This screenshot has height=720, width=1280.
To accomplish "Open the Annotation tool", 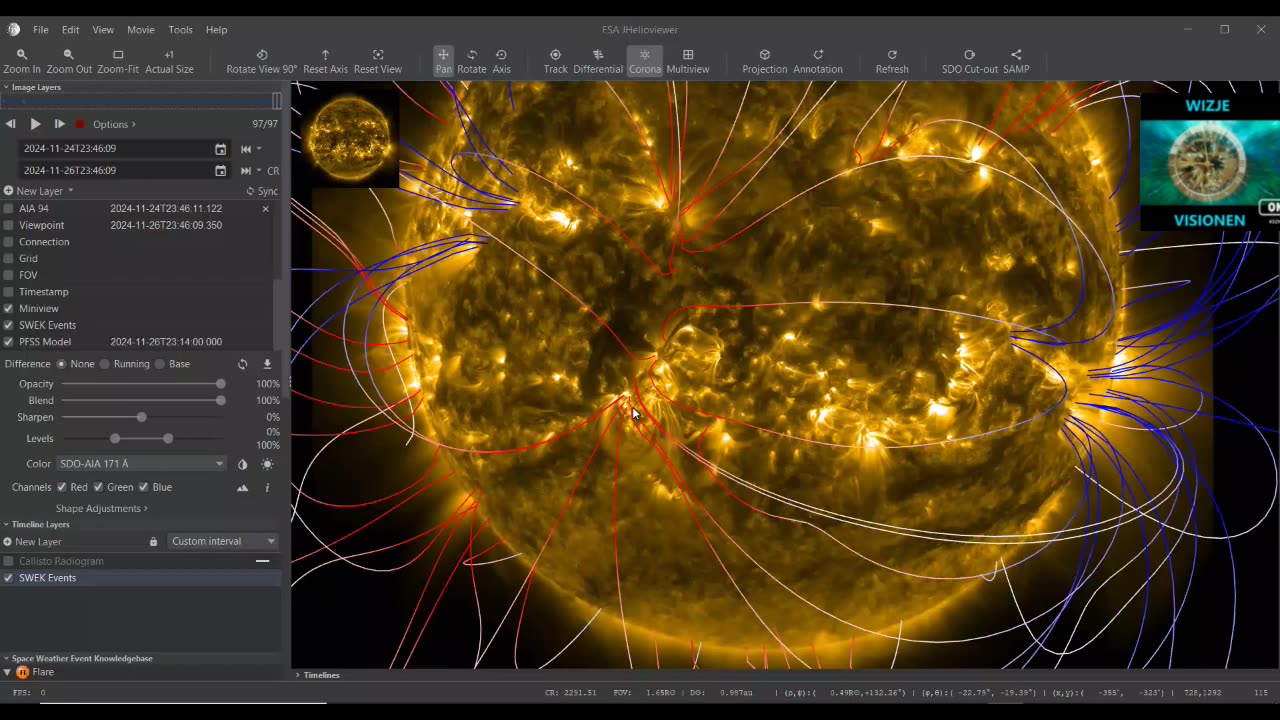I will click(818, 61).
